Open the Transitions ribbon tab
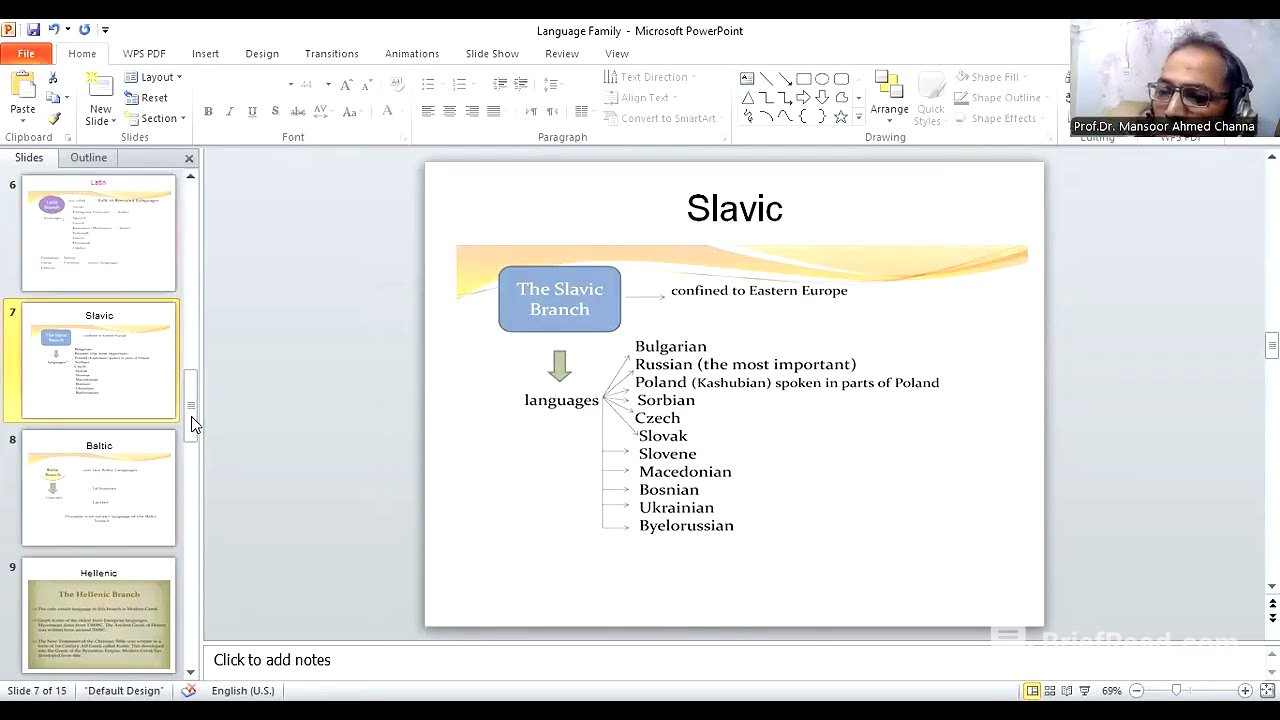 [x=331, y=54]
